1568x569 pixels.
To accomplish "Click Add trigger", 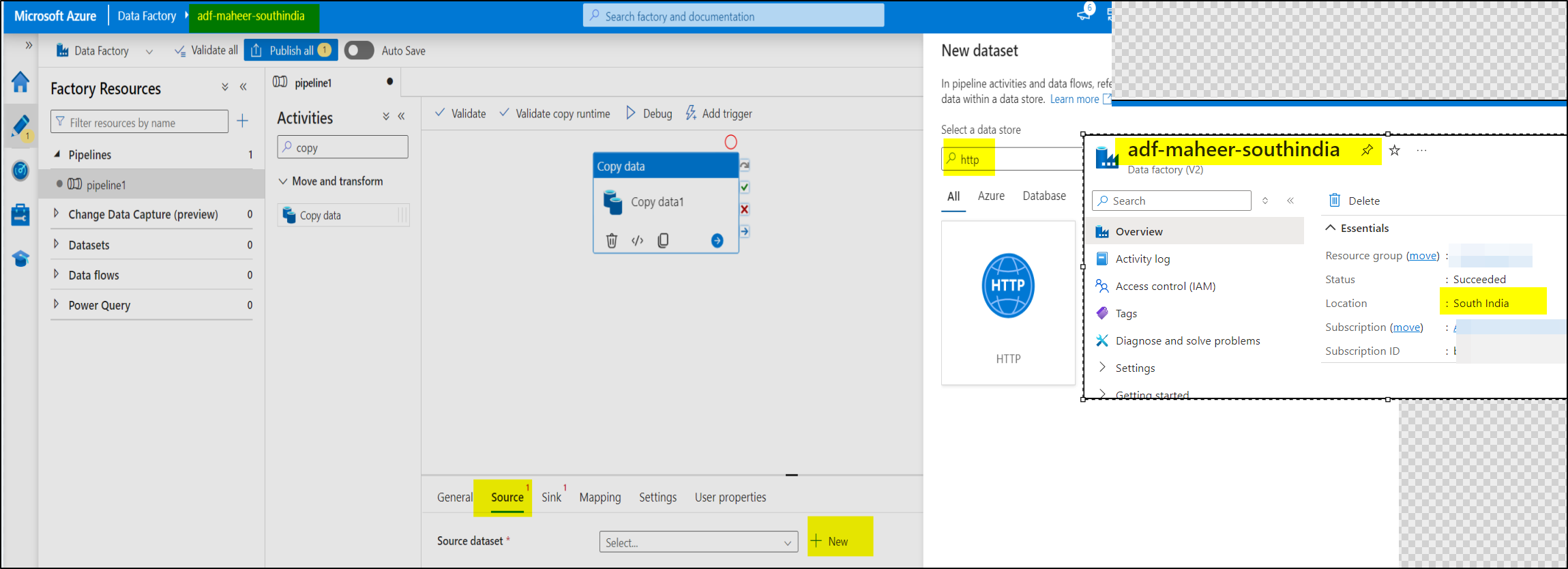I will tap(719, 113).
